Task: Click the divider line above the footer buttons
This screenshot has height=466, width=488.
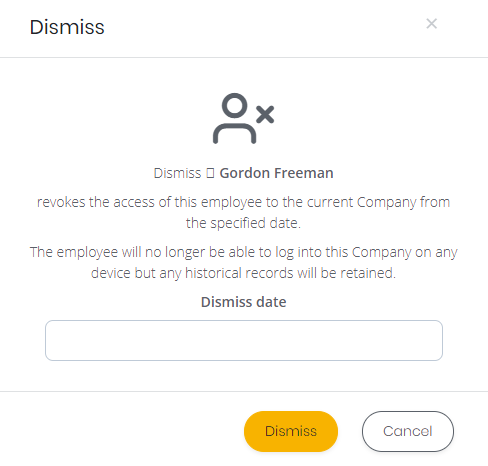Action: click(x=244, y=391)
